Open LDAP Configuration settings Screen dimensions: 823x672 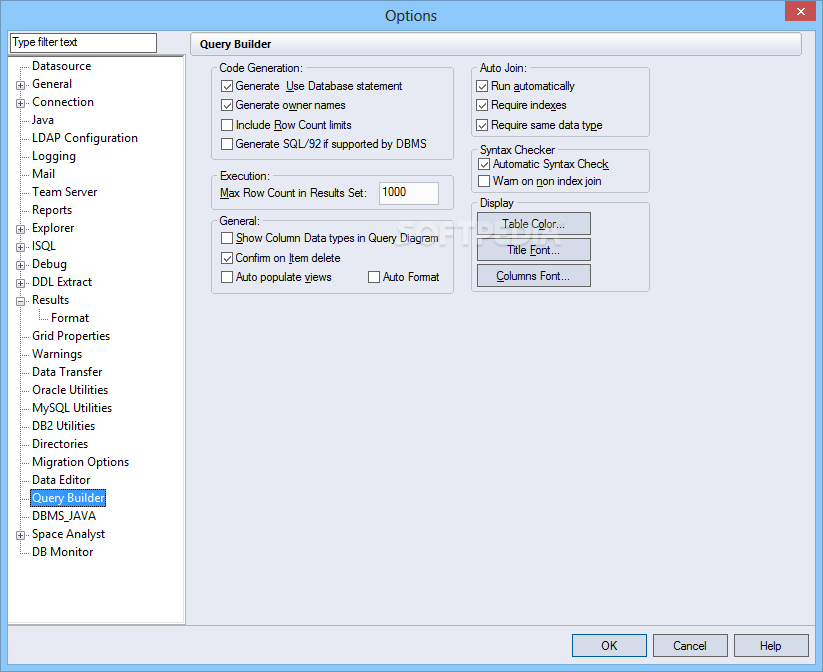coord(85,138)
